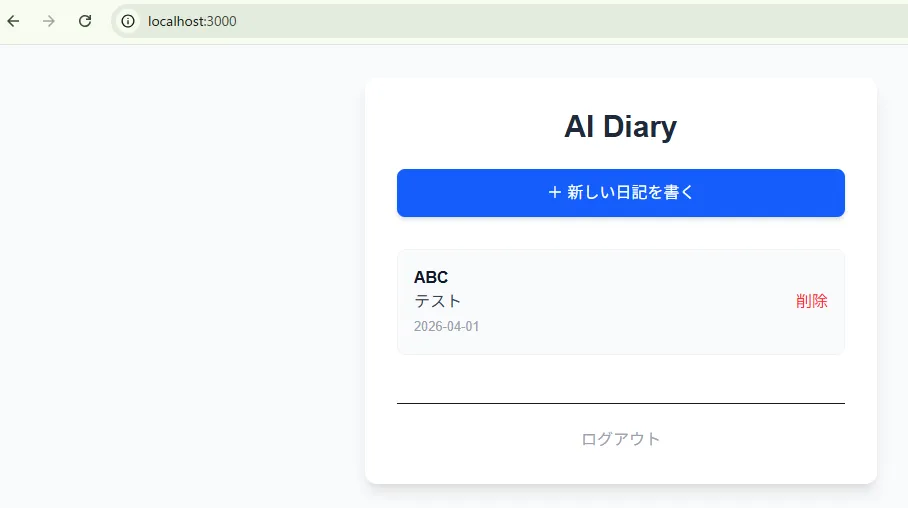Click blank page background left of card
The image size is (908, 508).
180,280
